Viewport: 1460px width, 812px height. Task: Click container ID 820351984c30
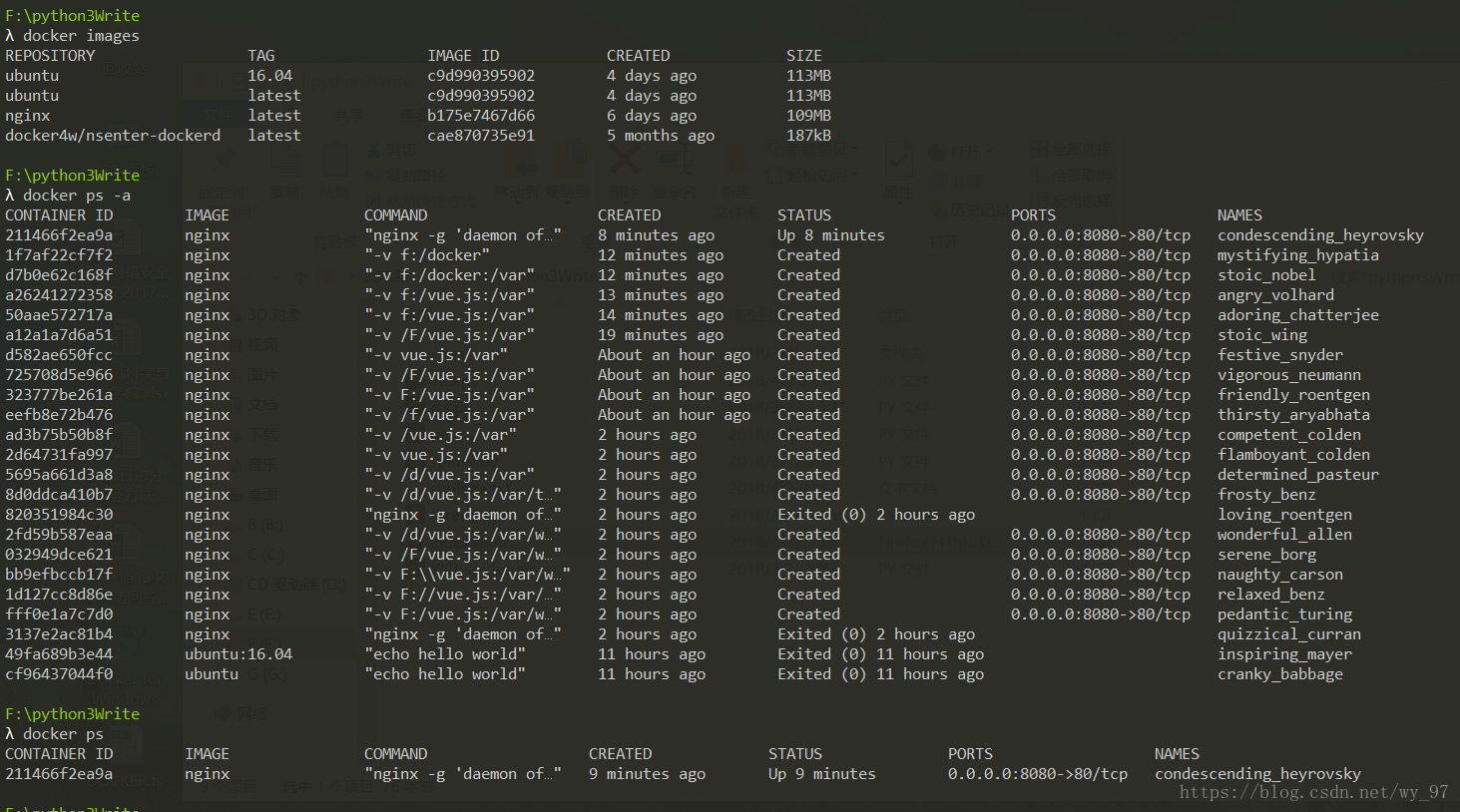[x=59, y=515]
